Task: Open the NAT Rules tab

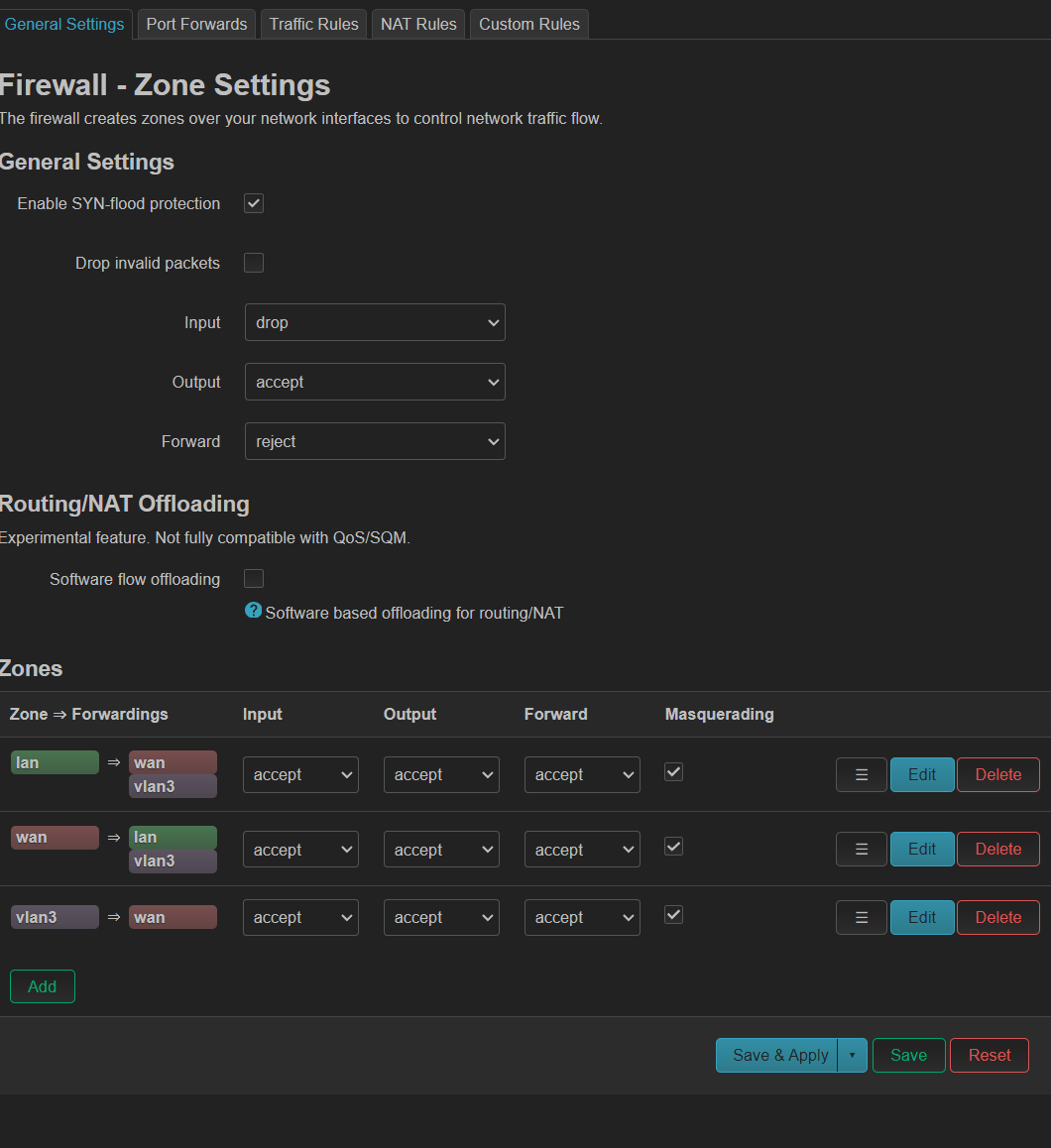Action: tap(417, 24)
